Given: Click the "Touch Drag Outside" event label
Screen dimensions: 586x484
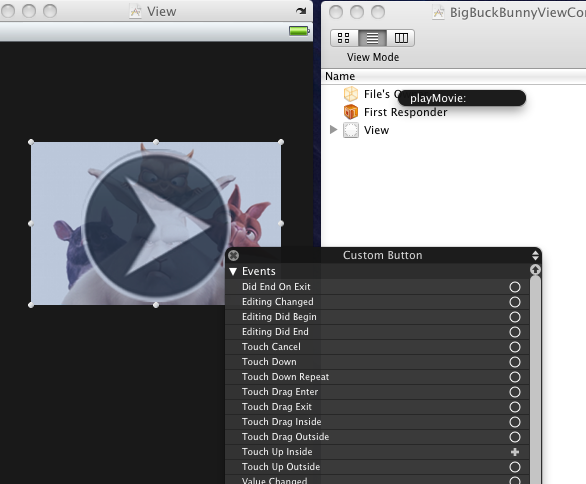Looking at the screenshot, I should (x=286, y=437).
